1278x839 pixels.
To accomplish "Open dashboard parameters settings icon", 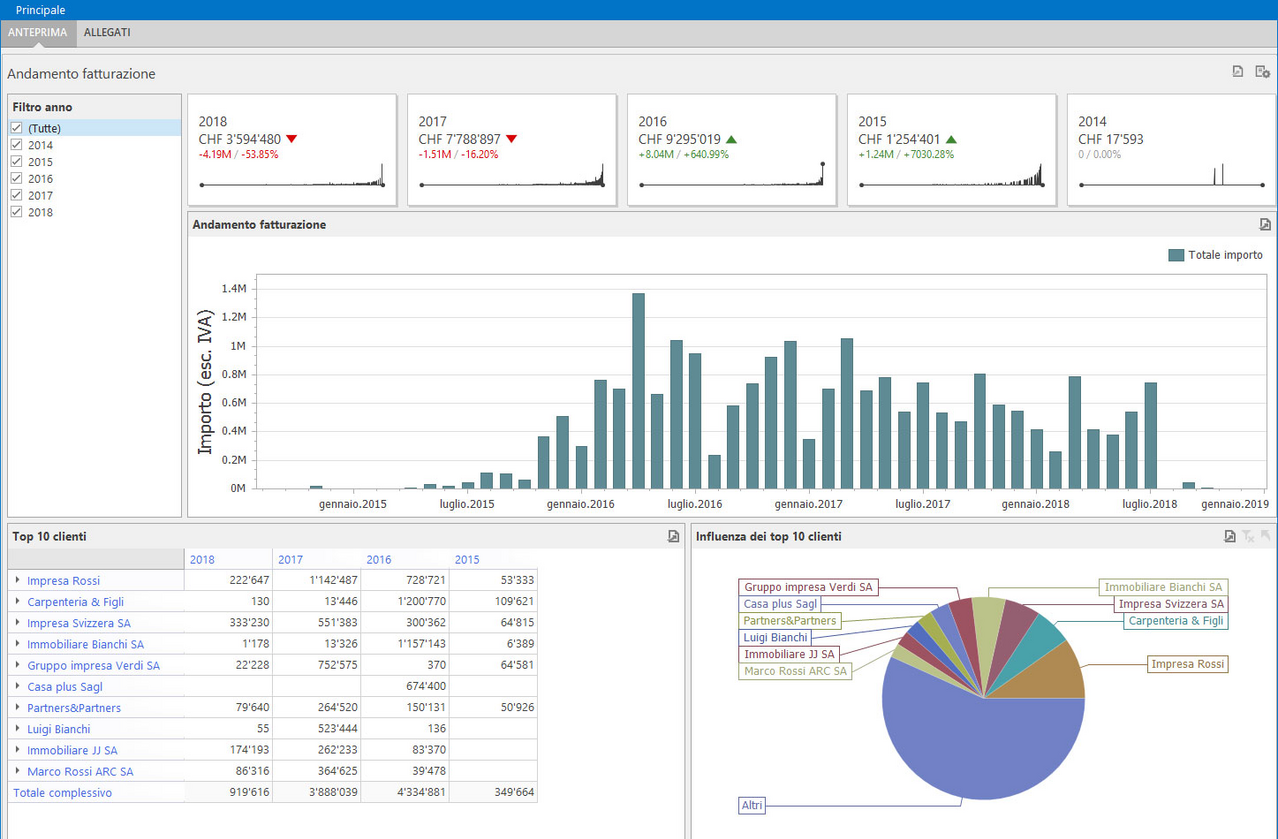I will (x=1262, y=72).
